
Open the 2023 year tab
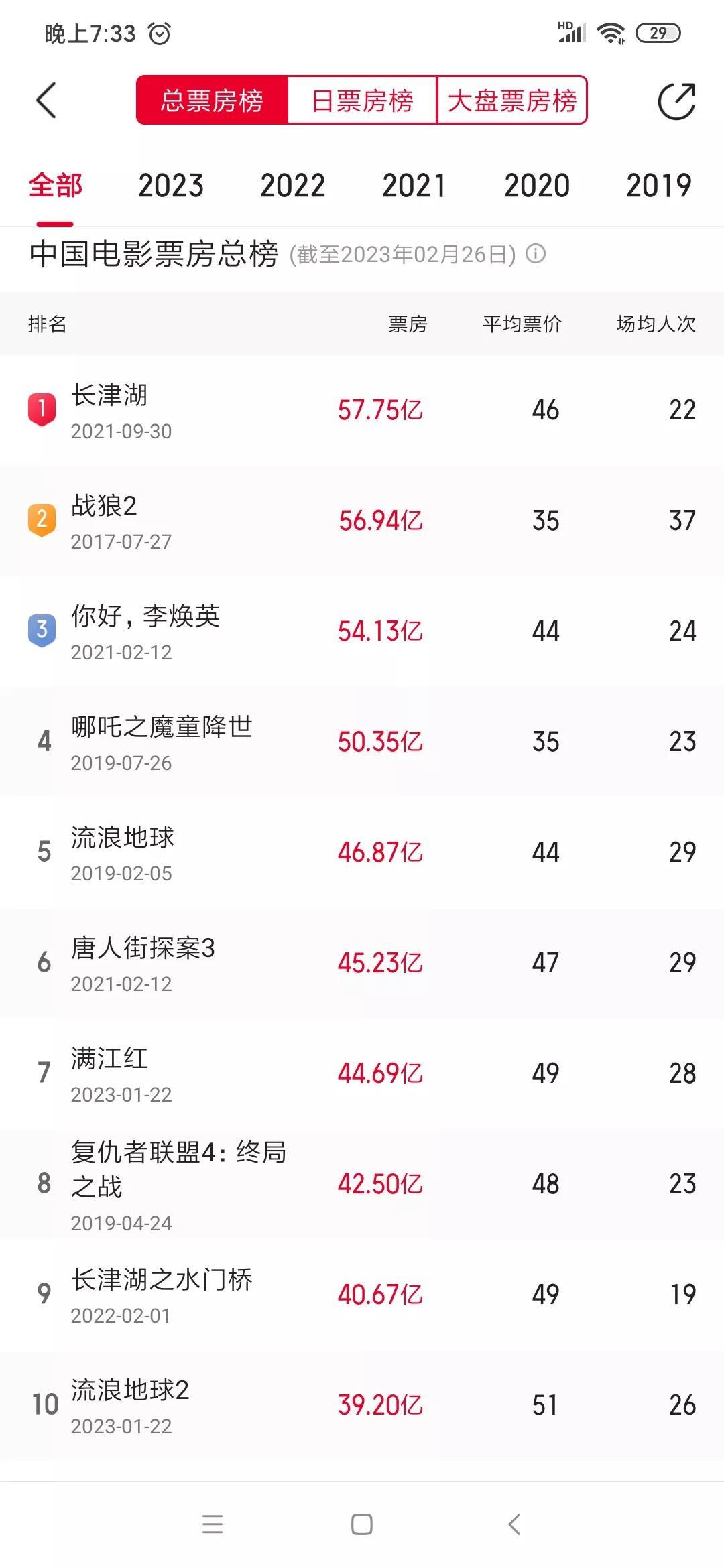(171, 186)
